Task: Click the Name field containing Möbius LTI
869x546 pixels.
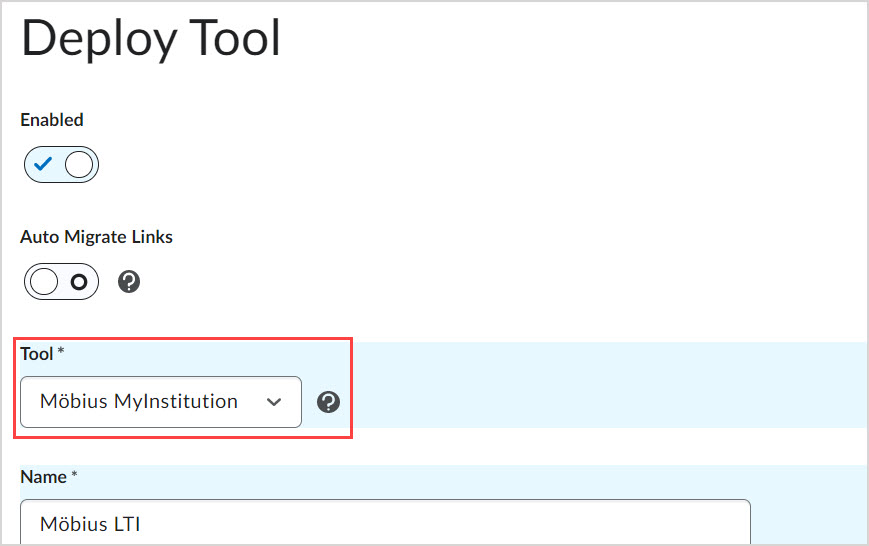Action: (385, 522)
